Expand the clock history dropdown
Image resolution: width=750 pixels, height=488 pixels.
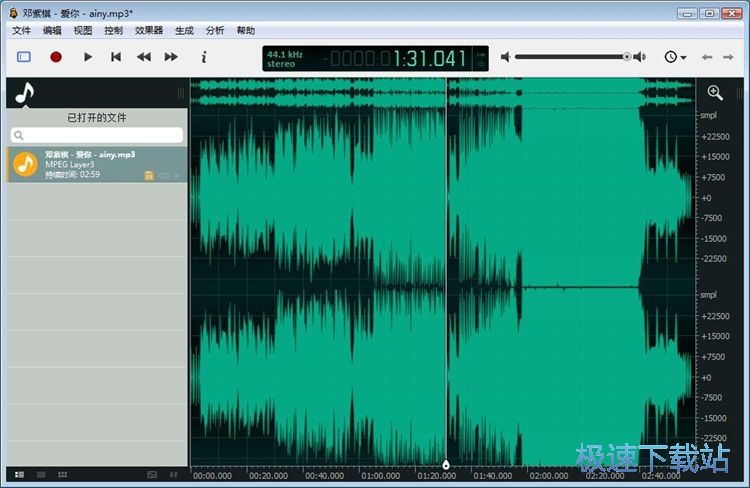[675, 57]
